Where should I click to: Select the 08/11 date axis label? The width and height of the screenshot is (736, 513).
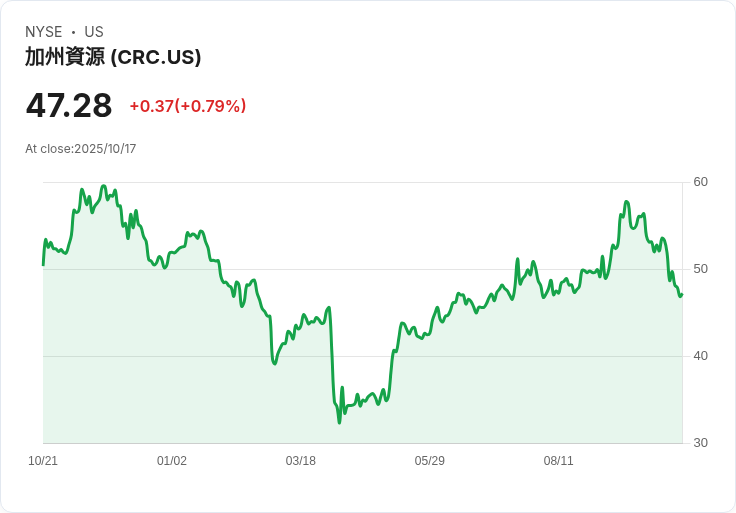pos(559,461)
